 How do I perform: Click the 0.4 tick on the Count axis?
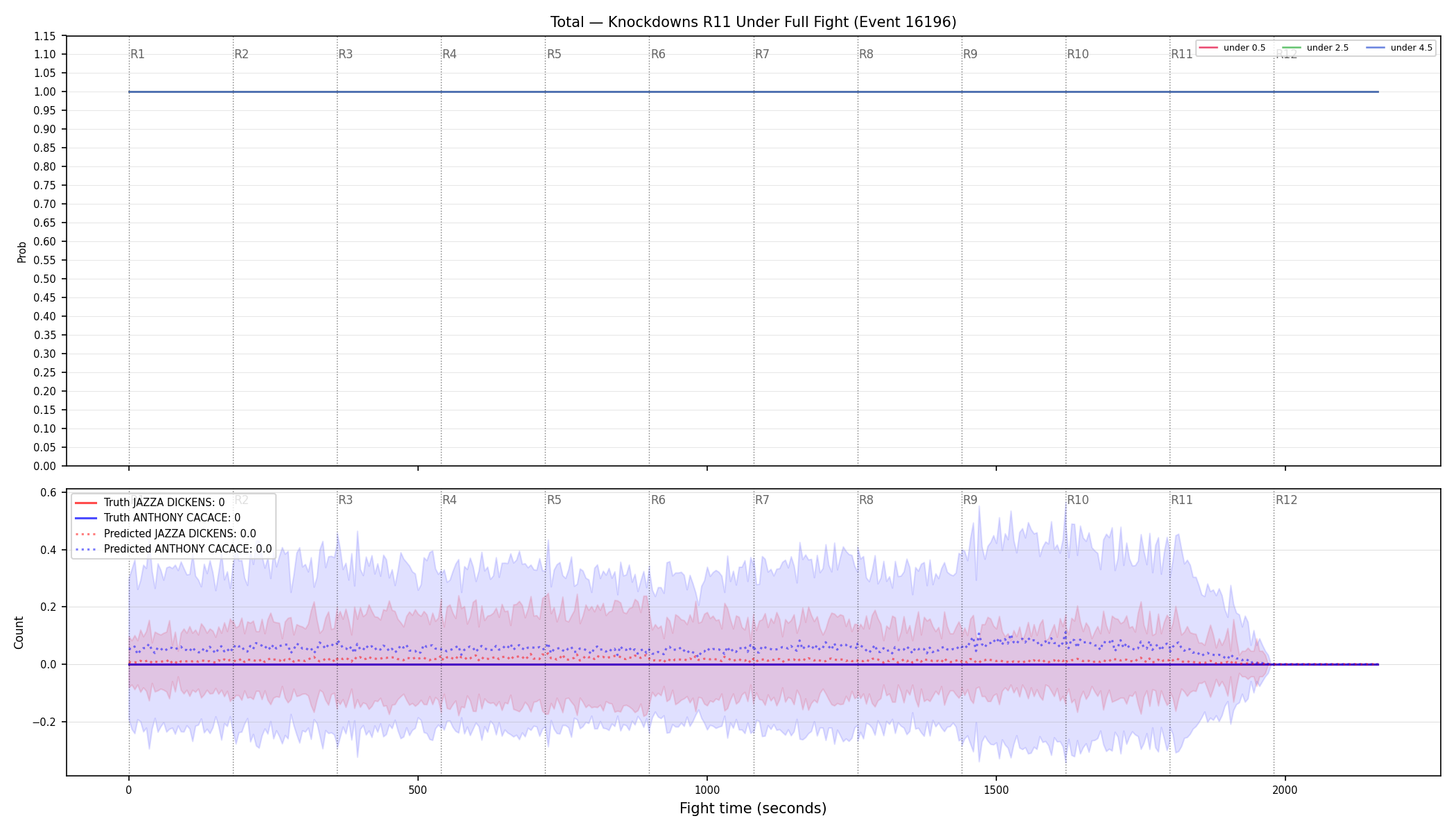point(49,551)
